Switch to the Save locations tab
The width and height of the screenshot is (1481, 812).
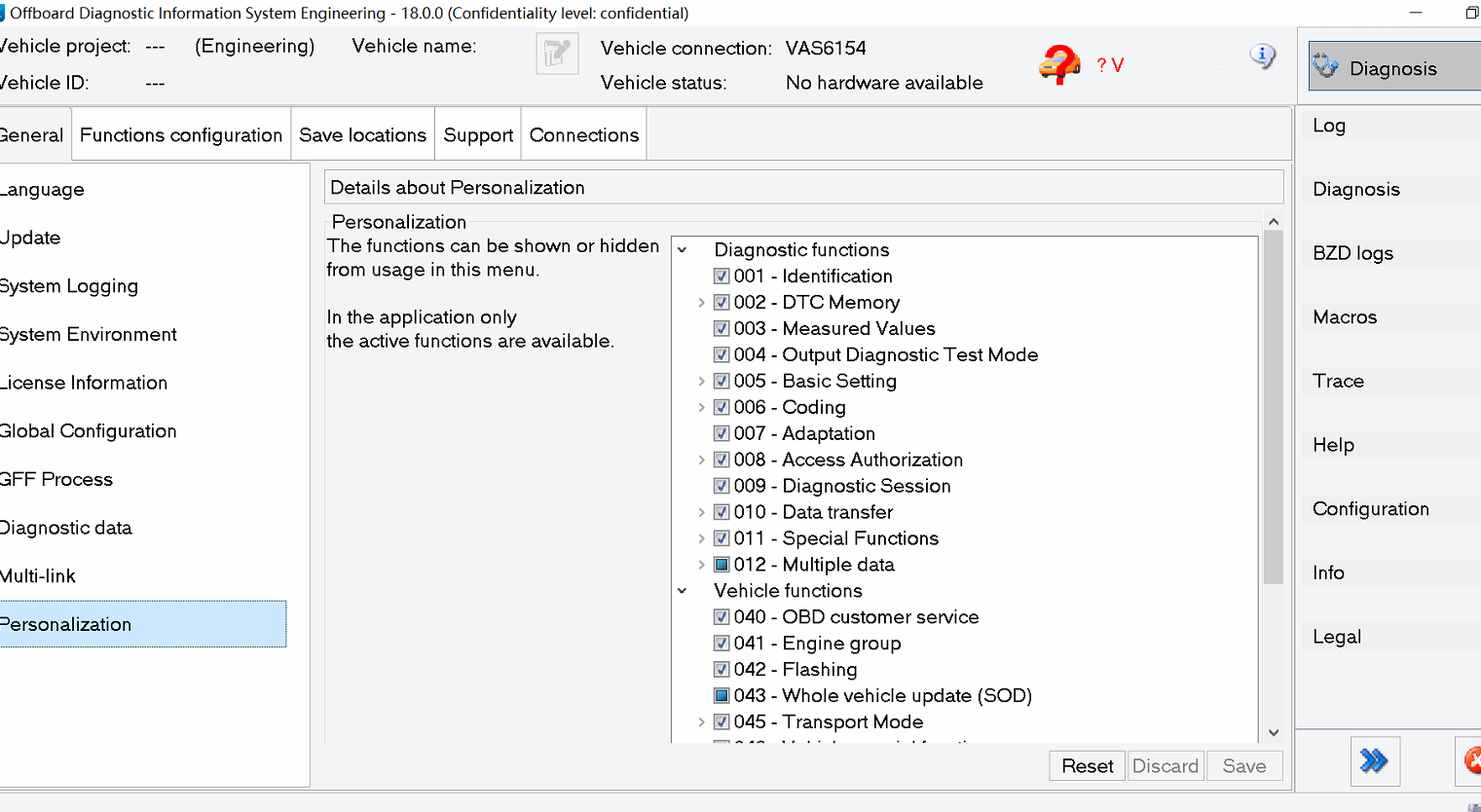click(x=361, y=134)
